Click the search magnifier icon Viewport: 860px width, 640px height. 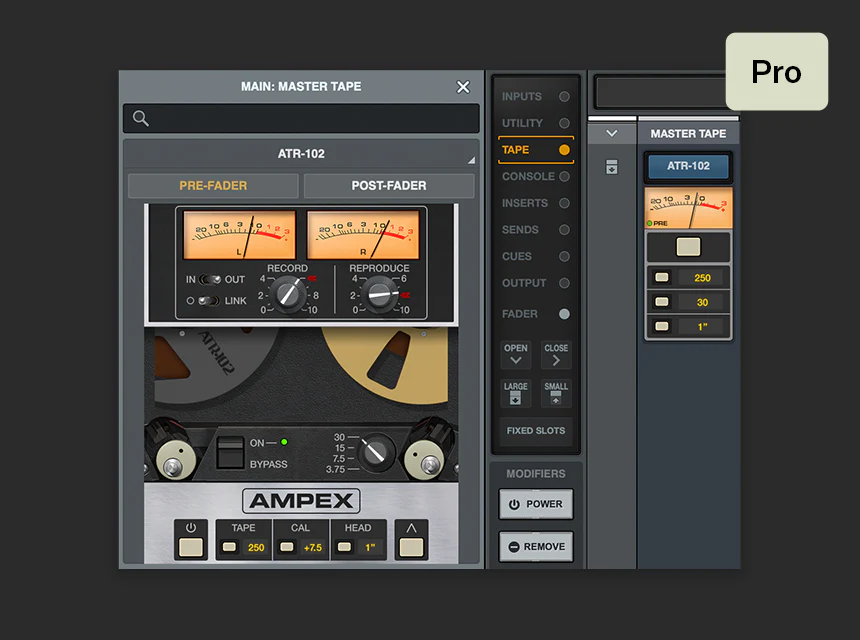[x=140, y=118]
